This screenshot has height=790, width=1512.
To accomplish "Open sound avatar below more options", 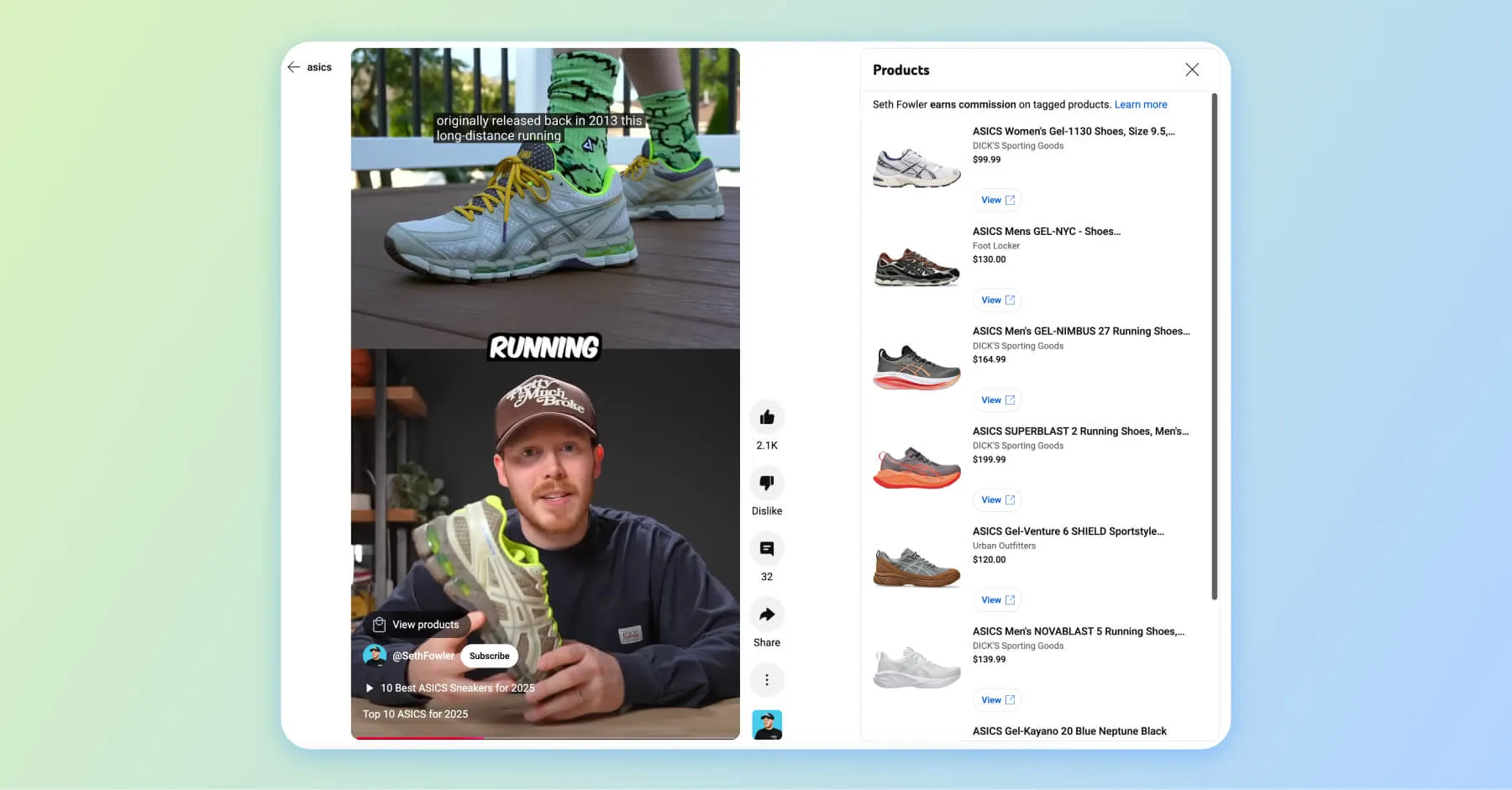I will (767, 725).
